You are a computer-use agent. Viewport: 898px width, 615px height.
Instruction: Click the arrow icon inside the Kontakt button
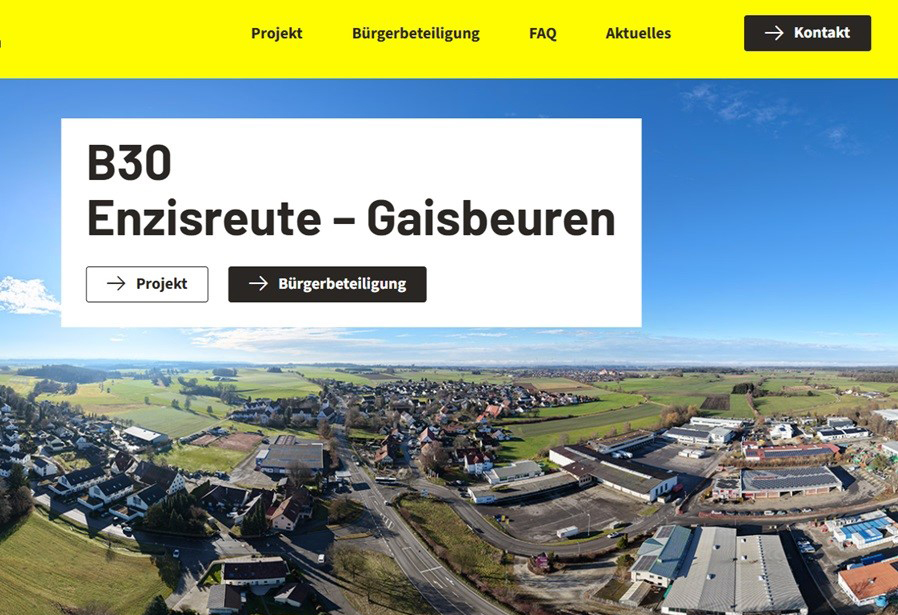click(774, 33)
